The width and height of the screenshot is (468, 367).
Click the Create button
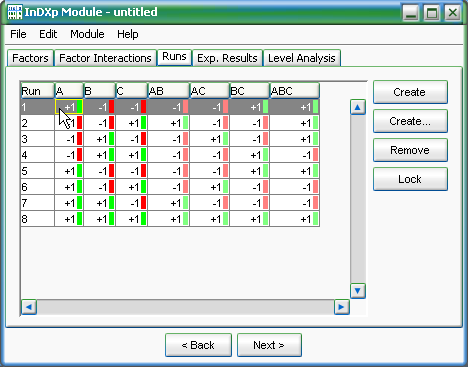410,92
